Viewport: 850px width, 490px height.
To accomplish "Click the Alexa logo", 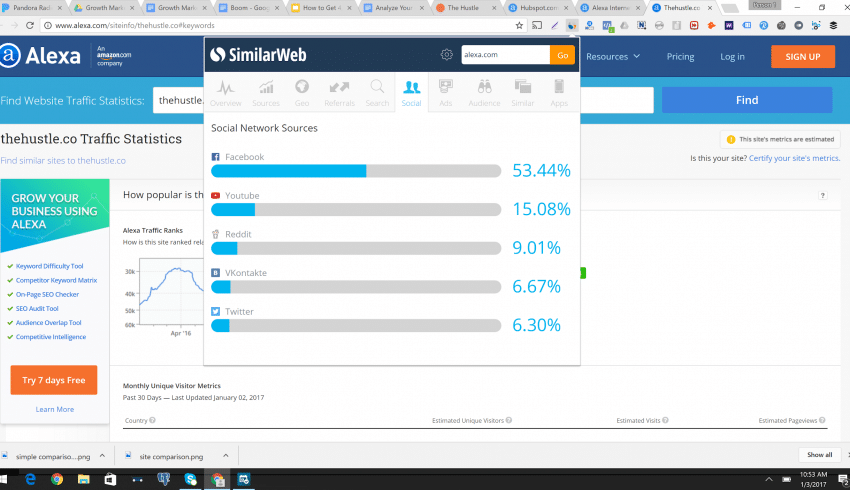I will [x=40, y=56].
